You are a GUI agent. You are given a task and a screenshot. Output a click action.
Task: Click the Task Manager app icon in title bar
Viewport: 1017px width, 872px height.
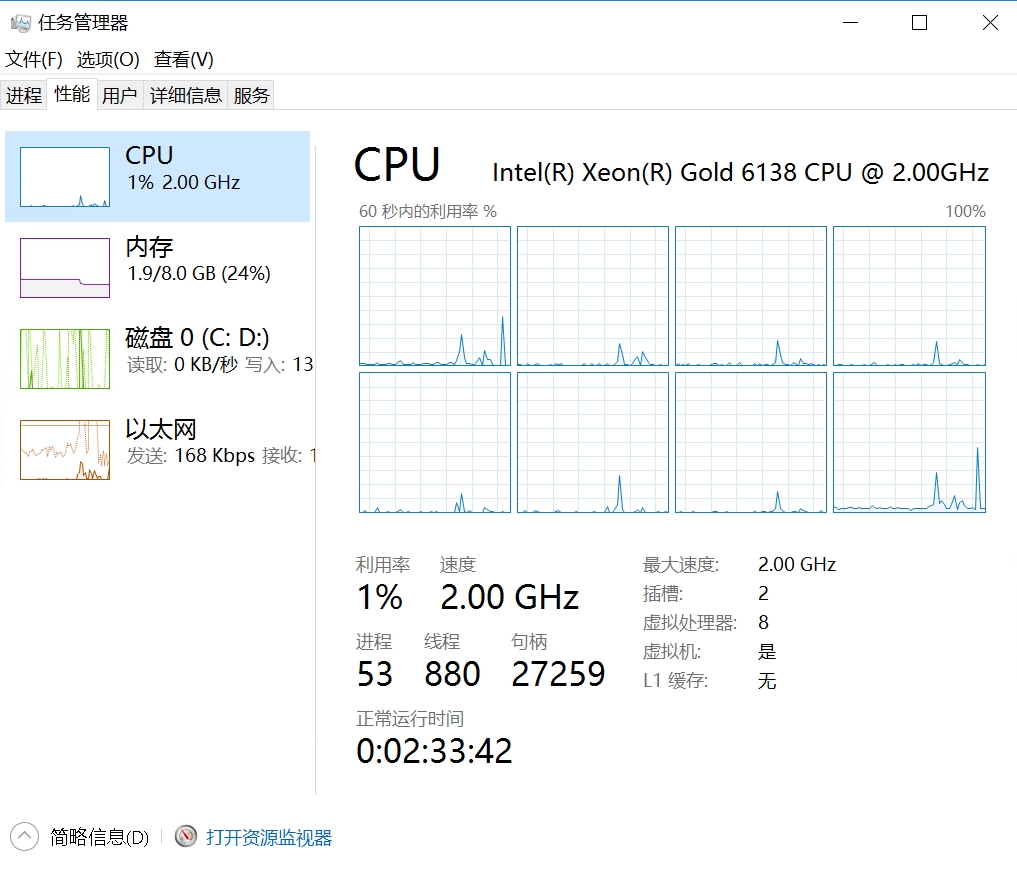tap(20, 23)
